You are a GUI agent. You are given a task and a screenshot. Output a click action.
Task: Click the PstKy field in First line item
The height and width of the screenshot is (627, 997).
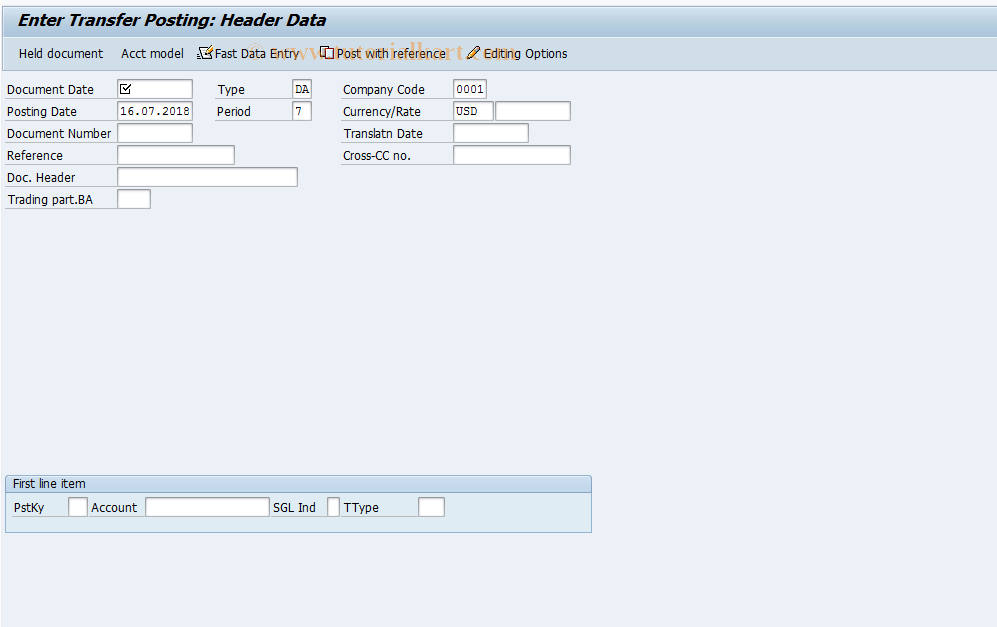pyautogui.click(x=77, y=506)
